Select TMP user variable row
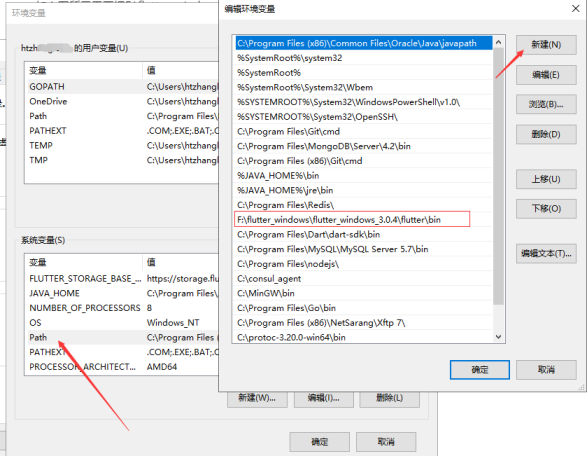 (122, 160)
